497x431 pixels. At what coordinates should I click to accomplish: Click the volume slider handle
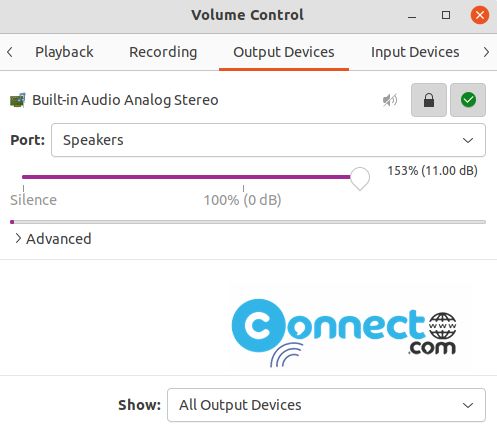pyautogui.click(x=360, y=179)
